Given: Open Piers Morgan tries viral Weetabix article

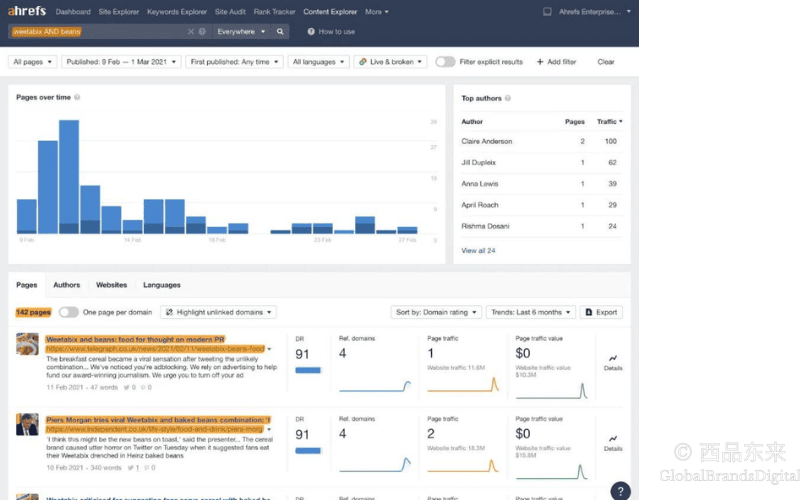Looking at the screenshot, I should [x=158, y=420].
